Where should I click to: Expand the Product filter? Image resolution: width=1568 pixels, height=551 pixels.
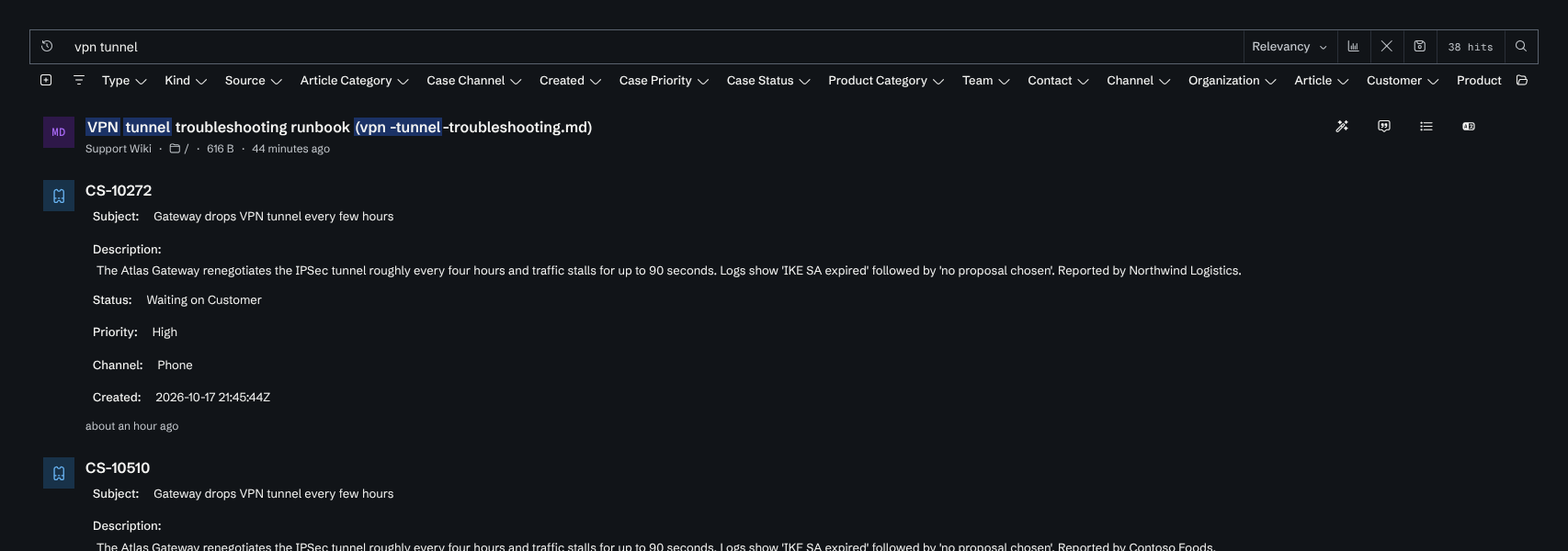(x=1479, y=81)
